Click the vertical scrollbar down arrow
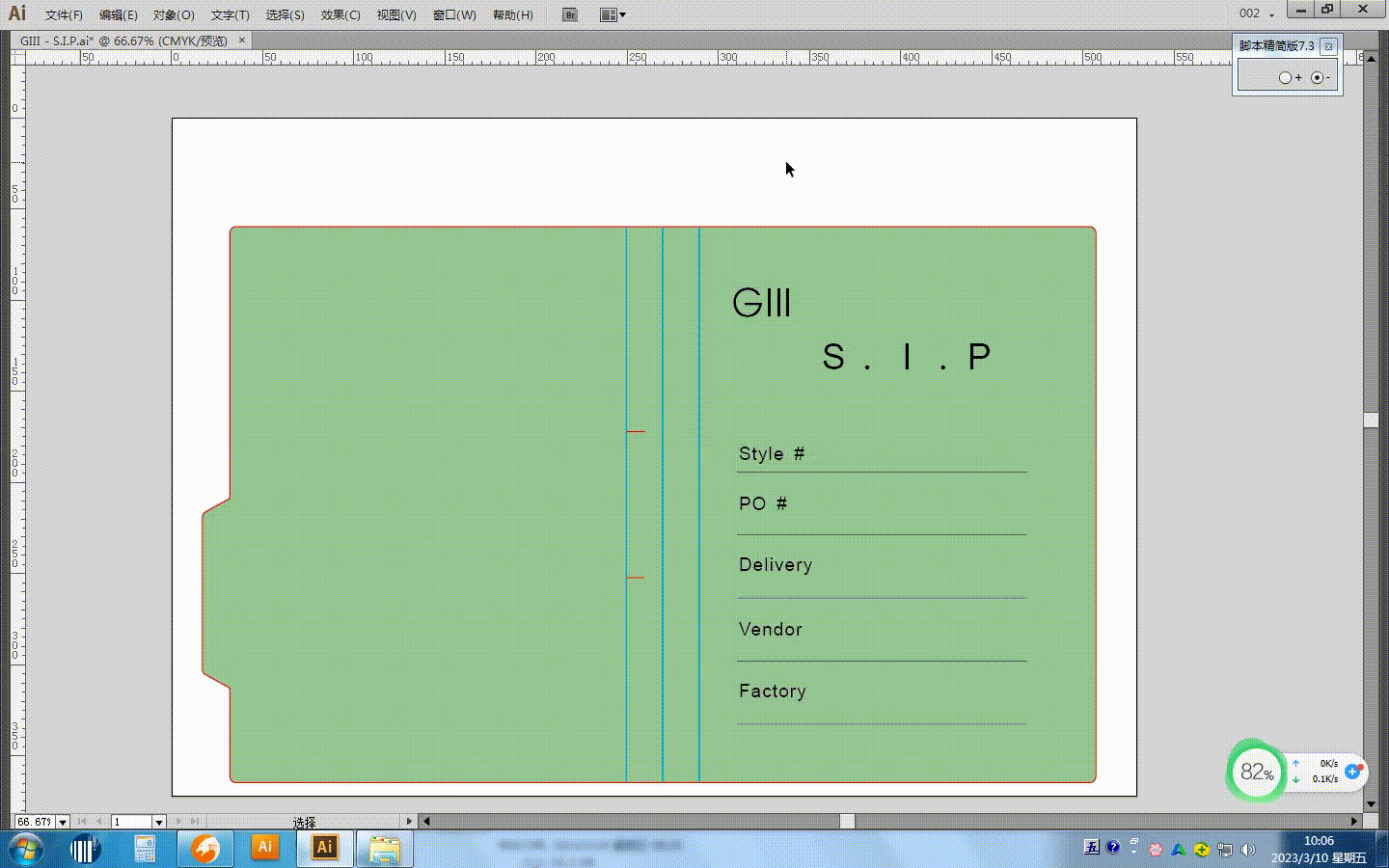Screen dimensions: 1389x868 point(1371,803)
